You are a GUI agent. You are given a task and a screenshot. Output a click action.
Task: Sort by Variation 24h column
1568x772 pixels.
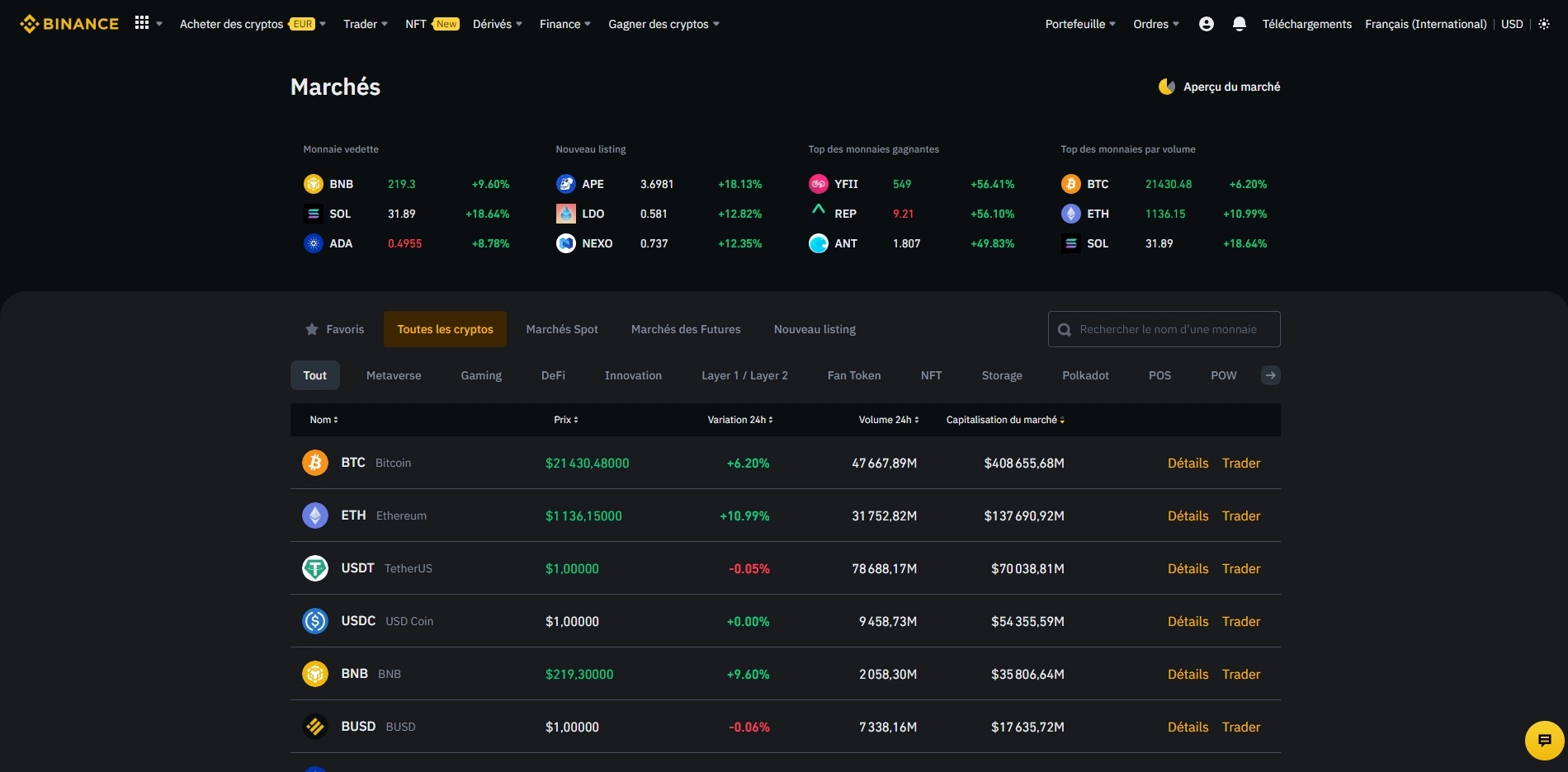(x=740, y=420)
